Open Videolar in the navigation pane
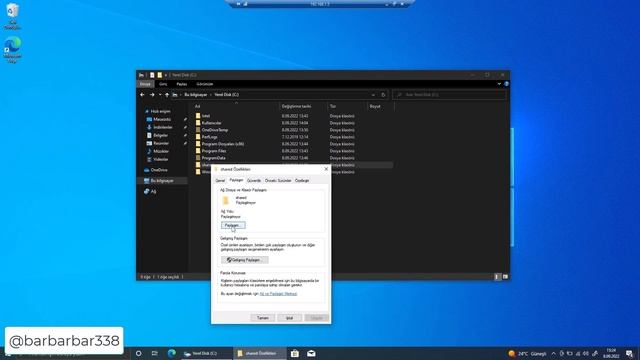640x360 pixels. 160,159
